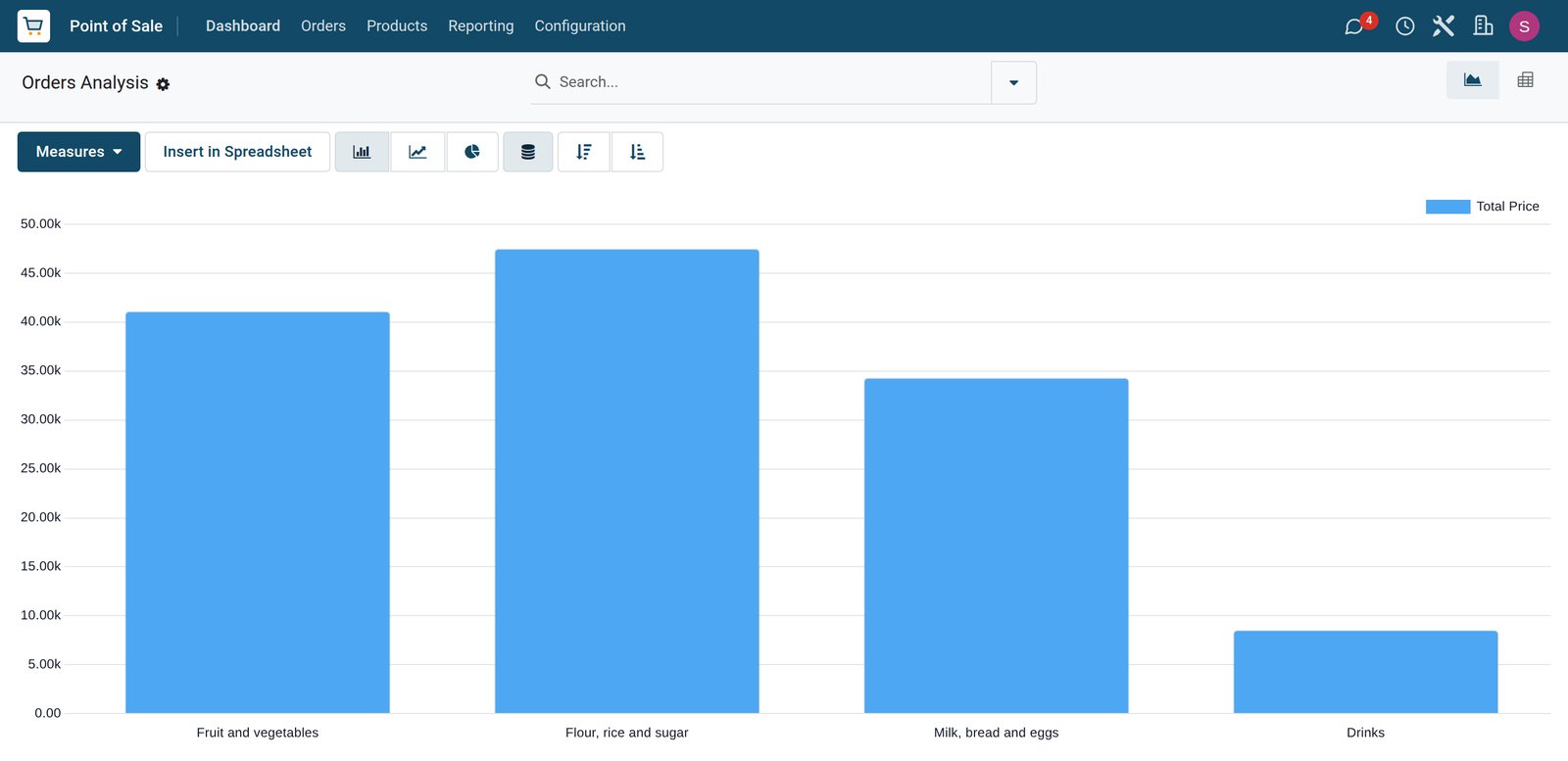Click Insert in Spreadsheet button
1568x761 pixels.
click(x=237, y=152)
